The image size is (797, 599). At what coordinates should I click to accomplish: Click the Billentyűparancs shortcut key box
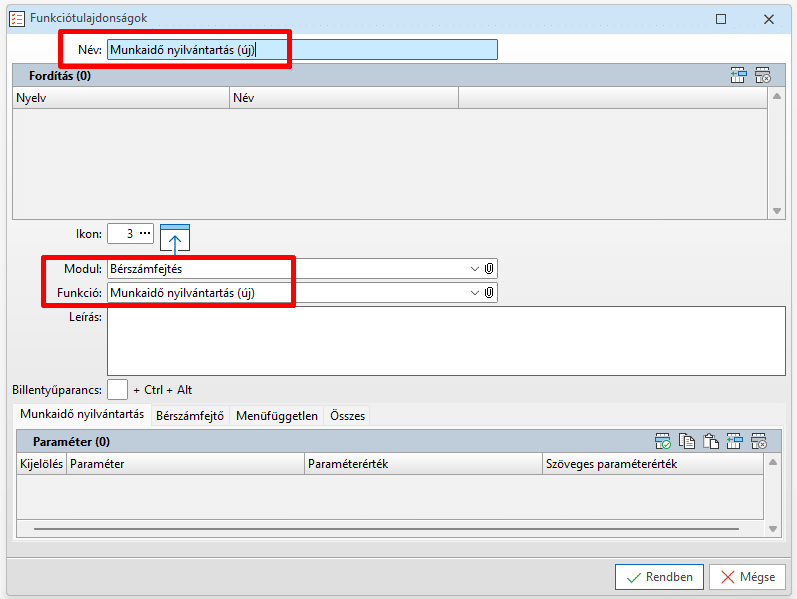(x=118, y=389)
